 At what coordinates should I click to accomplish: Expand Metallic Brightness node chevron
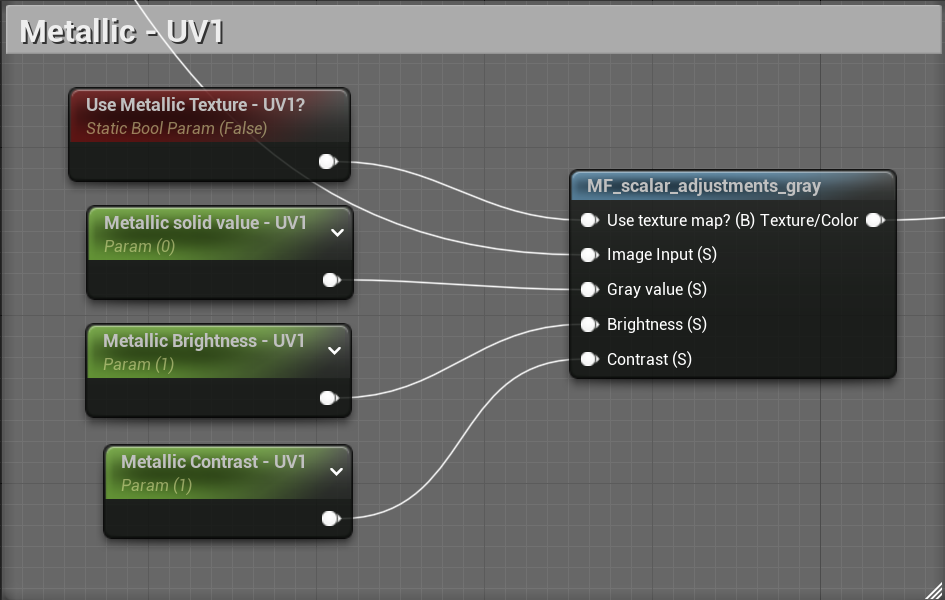coord(334,351)
